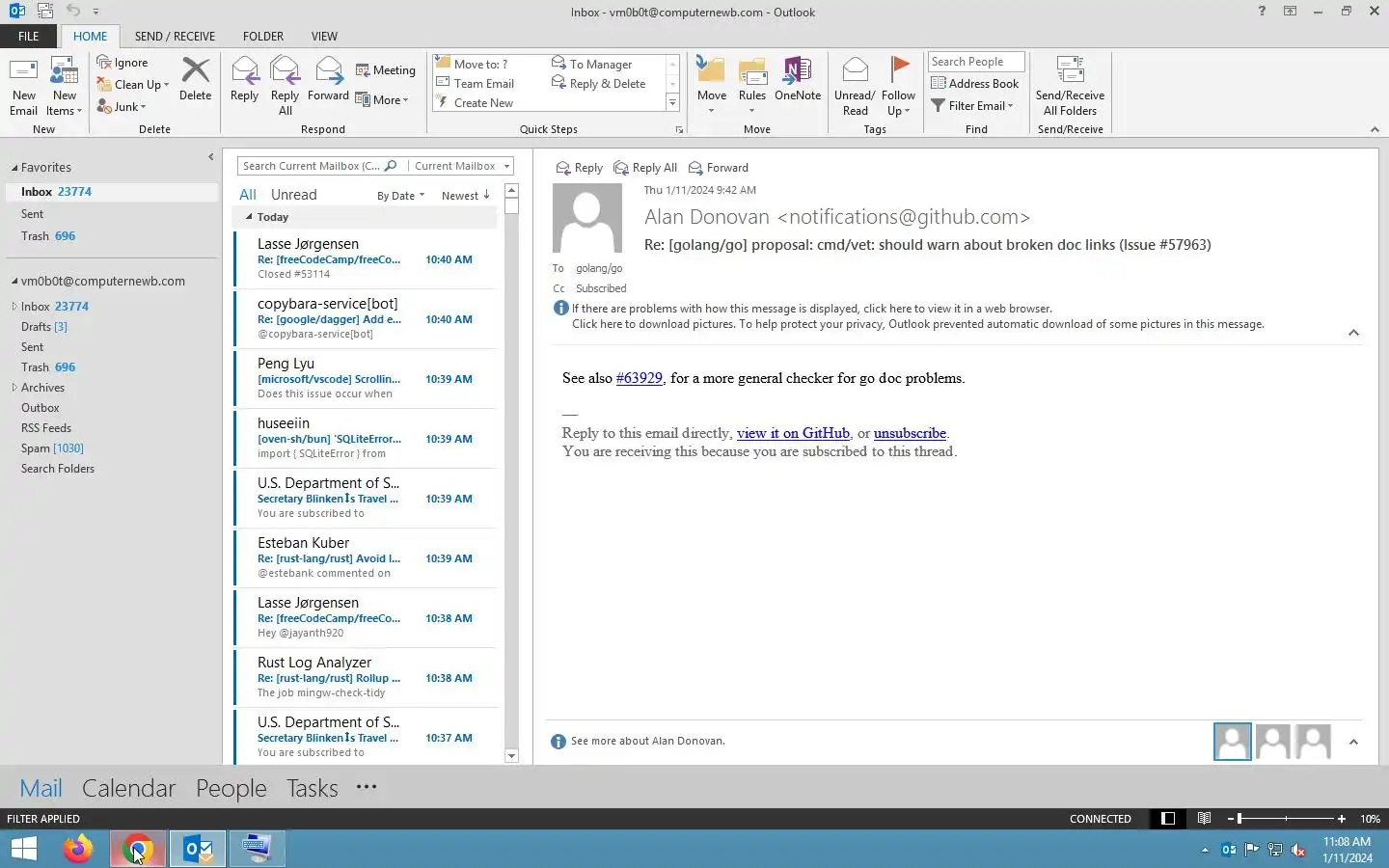Open the Drafts folder
The height and width of the screenshot is (868, 1389).
point(111,327)
